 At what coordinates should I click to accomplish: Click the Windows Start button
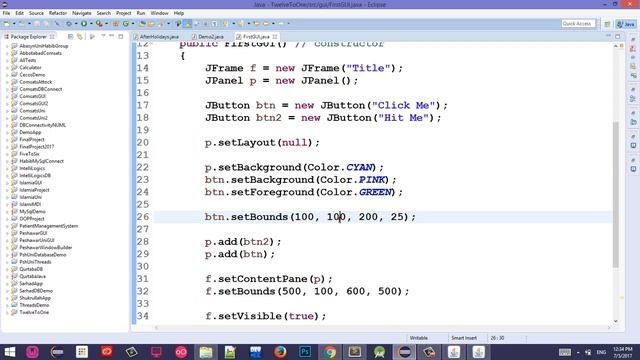pyautogui.click(x=9, y=352)
